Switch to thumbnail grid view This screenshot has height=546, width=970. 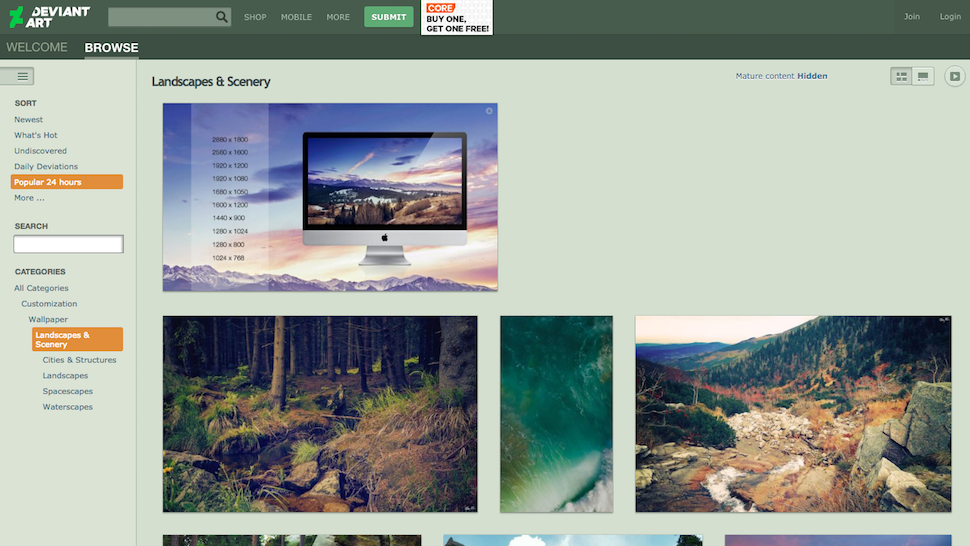tap(901, 77)
